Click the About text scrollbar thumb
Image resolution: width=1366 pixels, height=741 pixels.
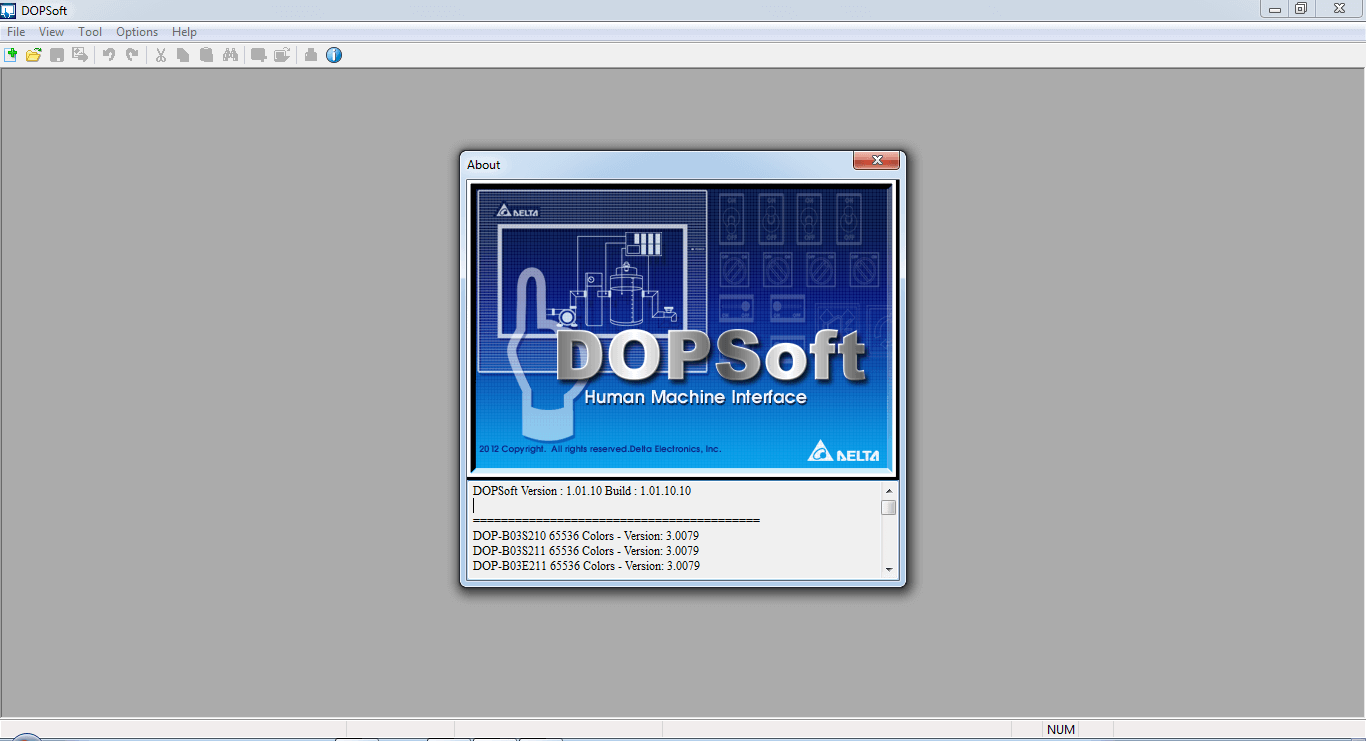pos(889,507)
